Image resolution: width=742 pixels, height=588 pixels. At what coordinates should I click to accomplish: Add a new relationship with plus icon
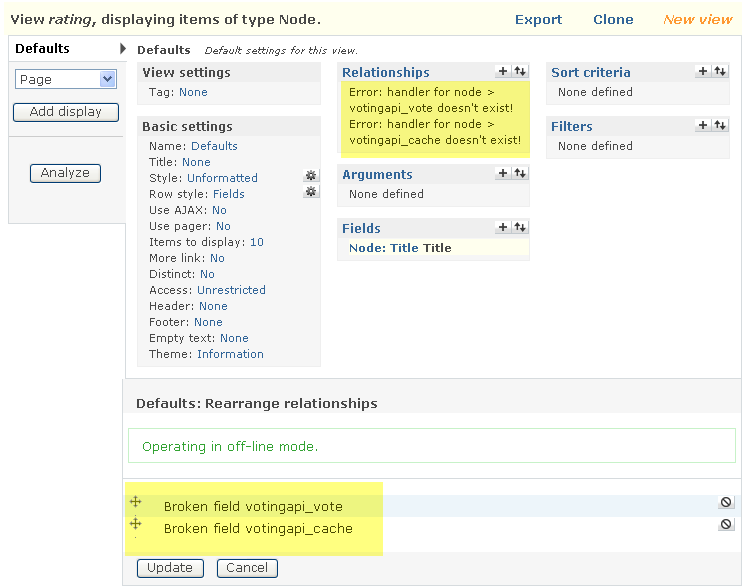(x=503, y=71)
